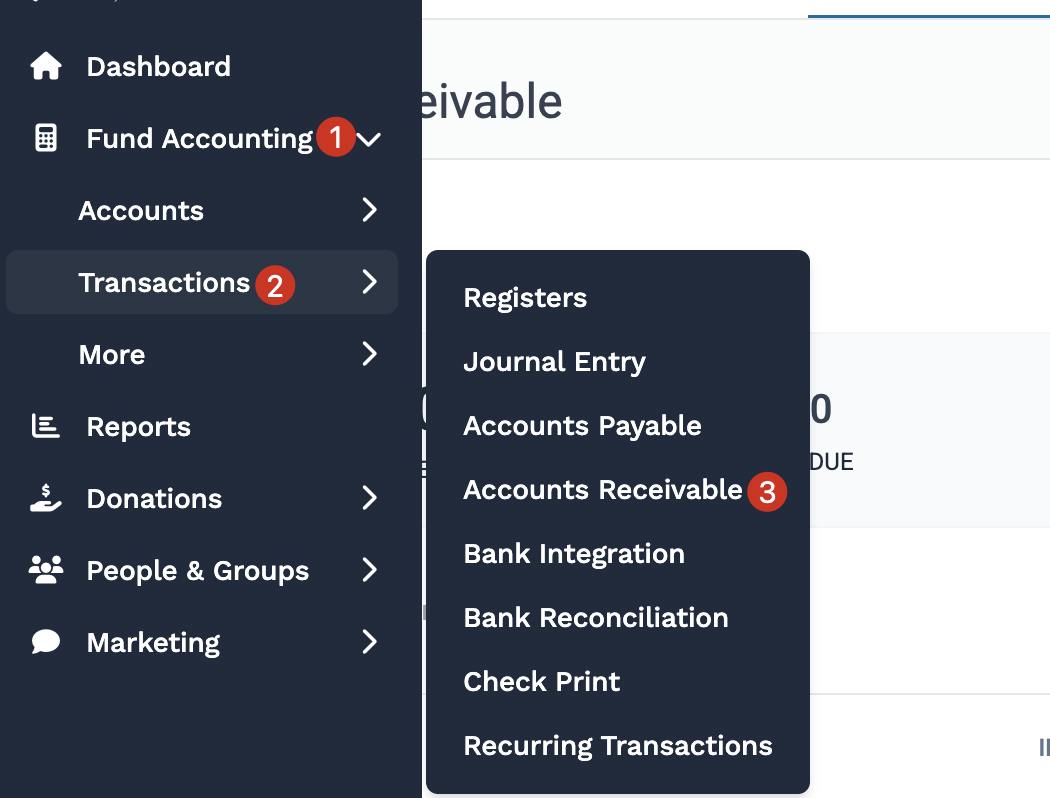This screenshot has width=1050, height=798.
Task: Go to Bank Reconciliation
Action: 596,618
